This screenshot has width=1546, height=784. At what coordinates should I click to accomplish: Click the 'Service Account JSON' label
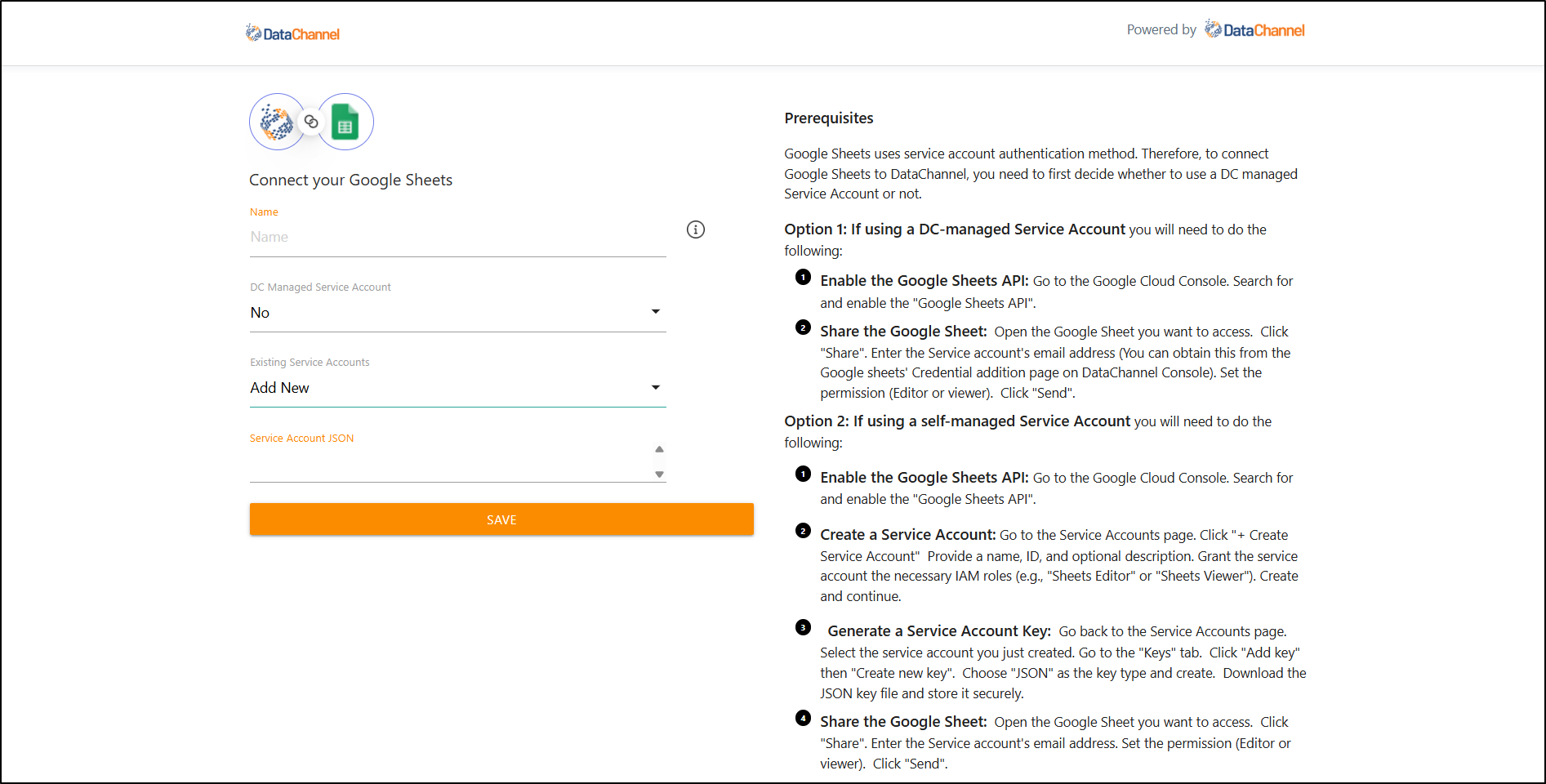click(x=301, y=439)
